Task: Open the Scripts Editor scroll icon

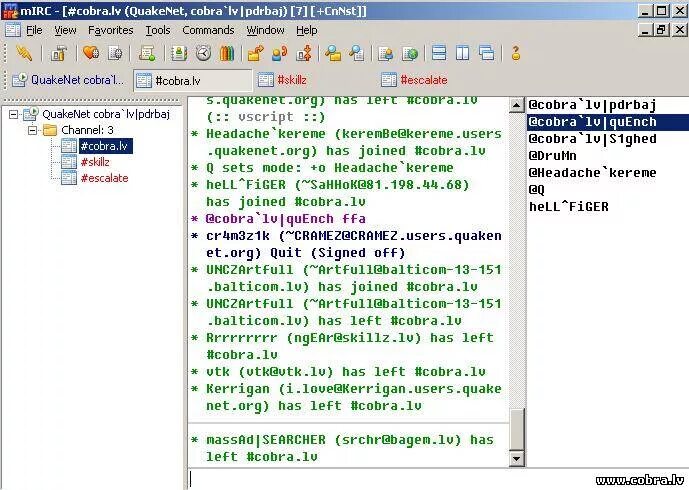Action: pyautogui.click(x=147, y=54)
